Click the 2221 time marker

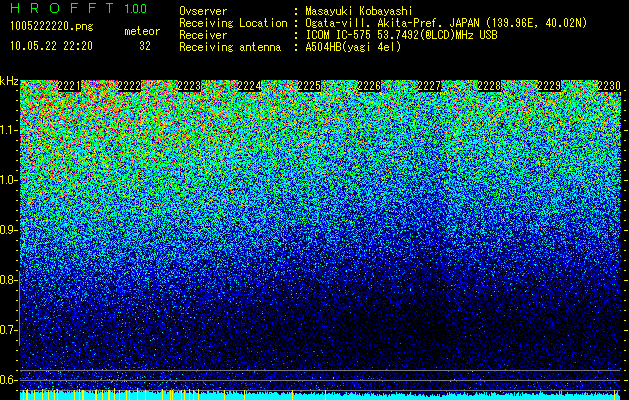(69, 86)
